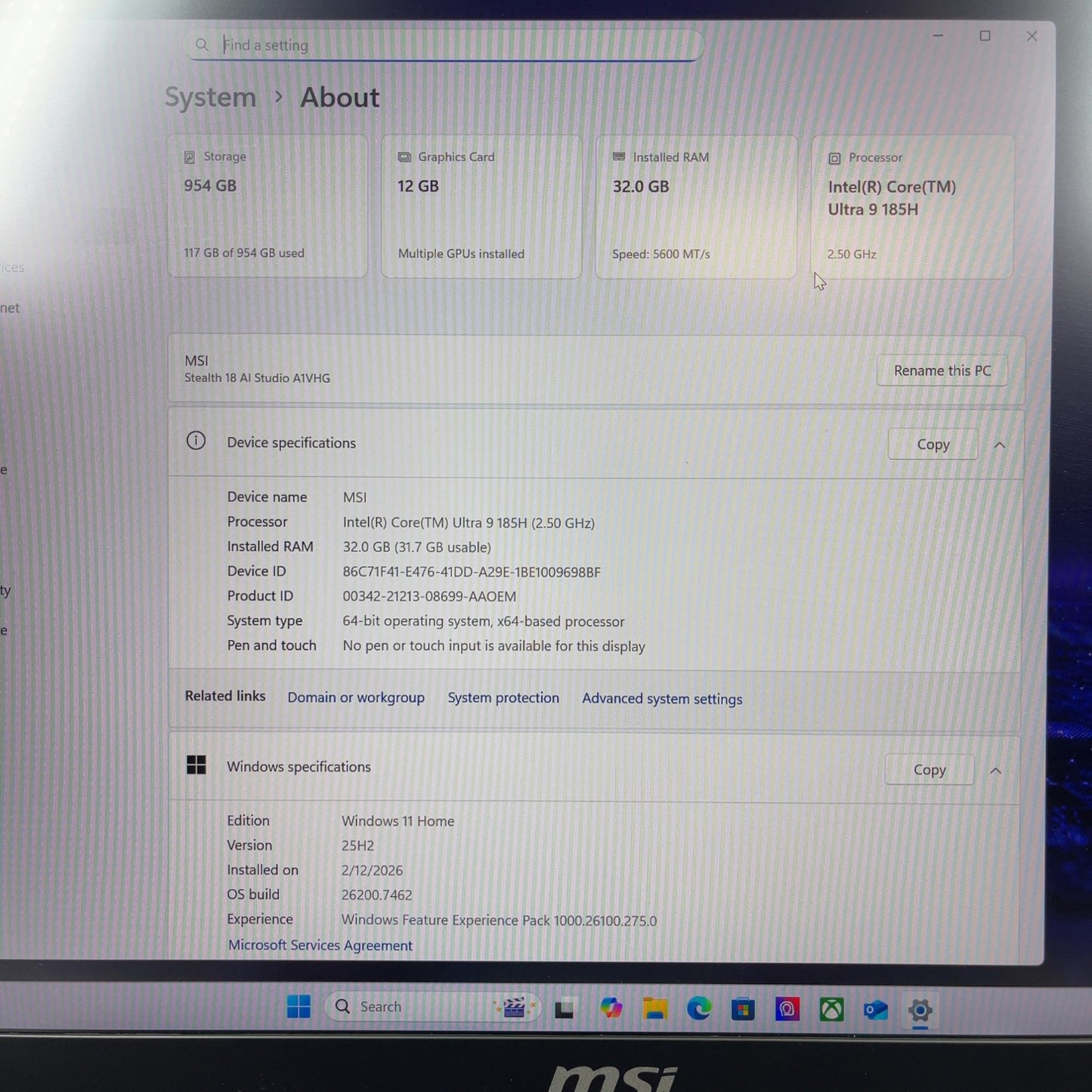Open Clipchamp from the taskbar
This screenshot has height=1092, width=1092.
(x=515, y=1007)
